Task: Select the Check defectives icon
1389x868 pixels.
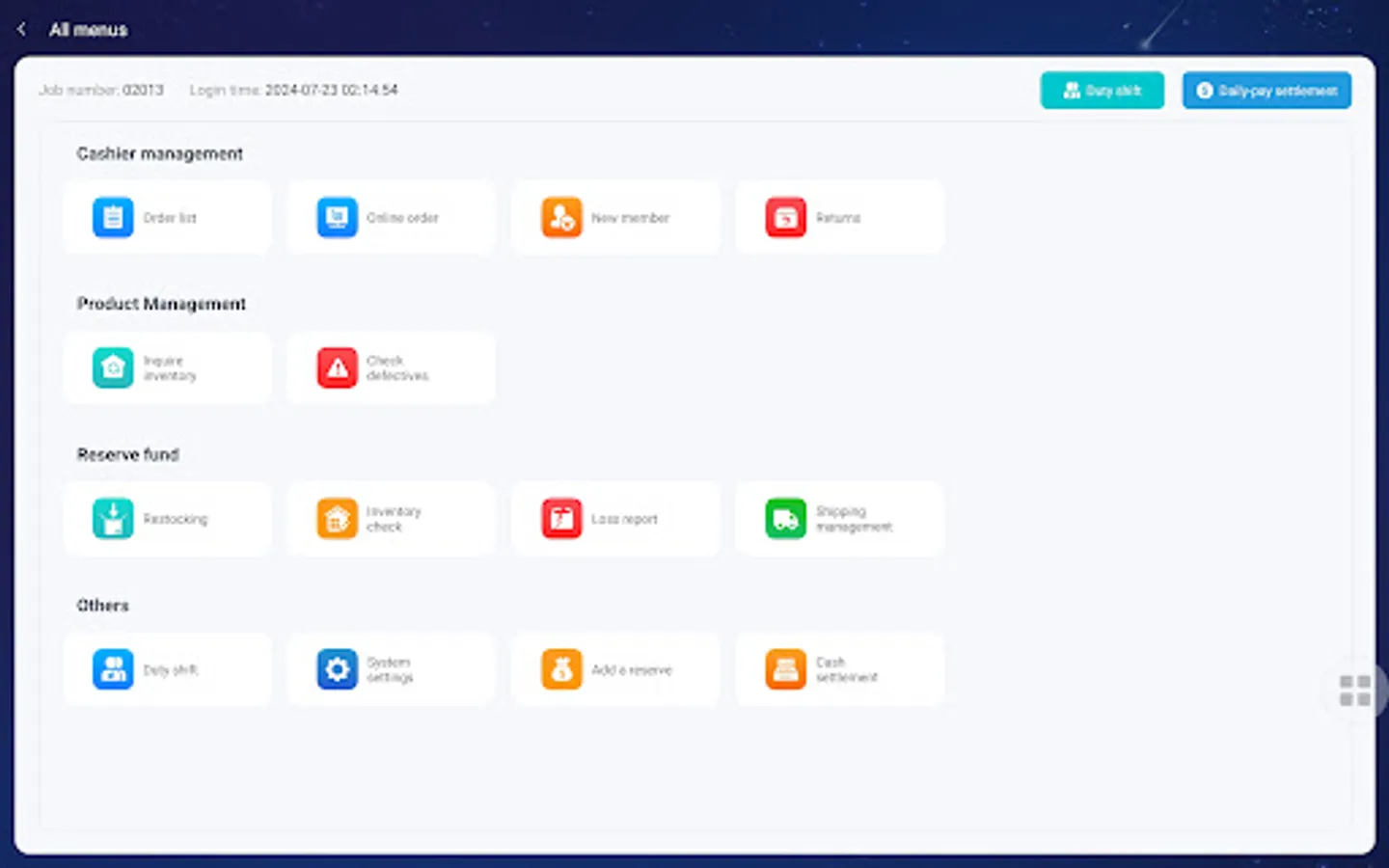Action: coord(337,367)
